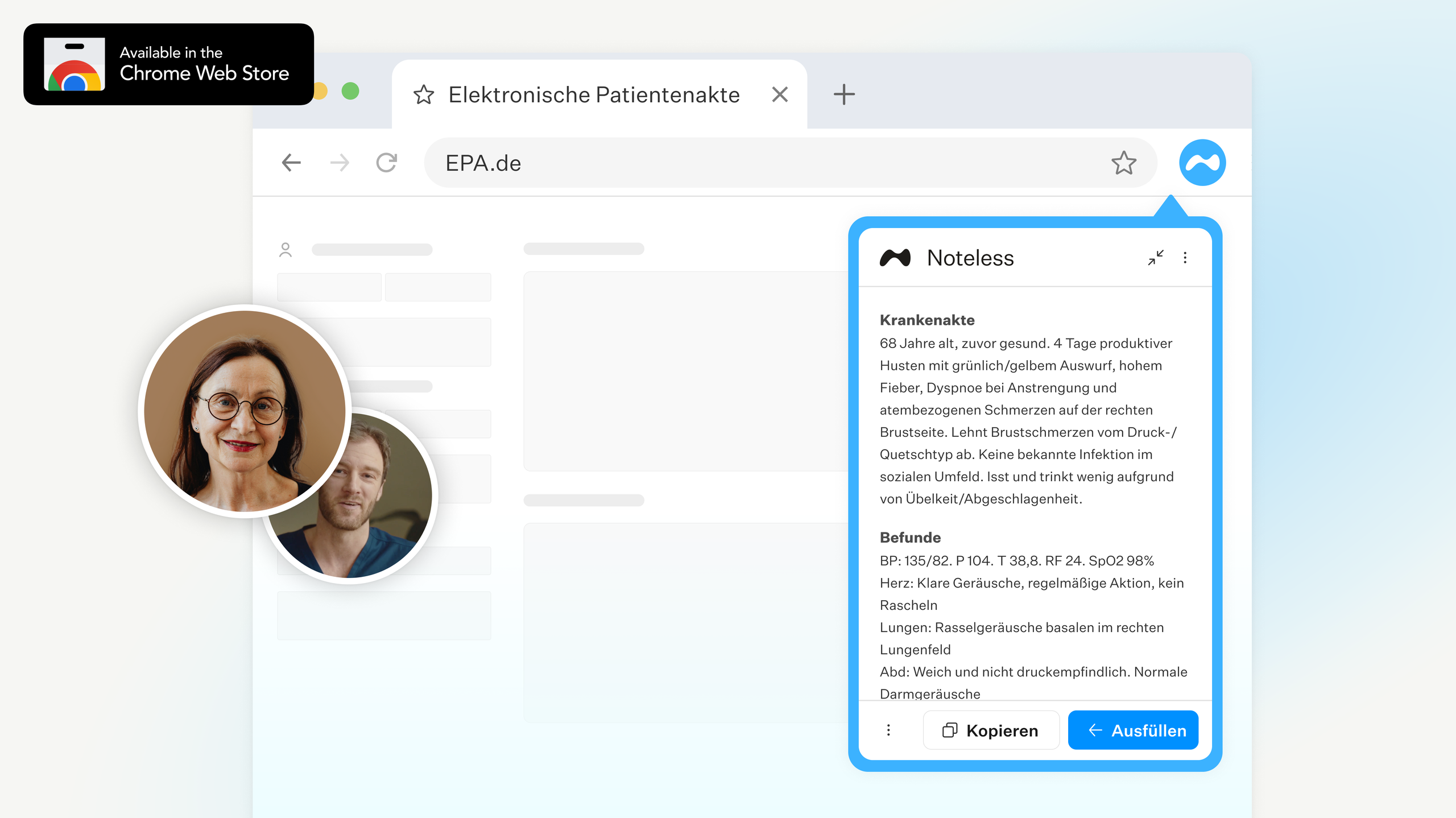Reload the page with refresh icon
Viewport: 1456px width, 818px height.
387,163
